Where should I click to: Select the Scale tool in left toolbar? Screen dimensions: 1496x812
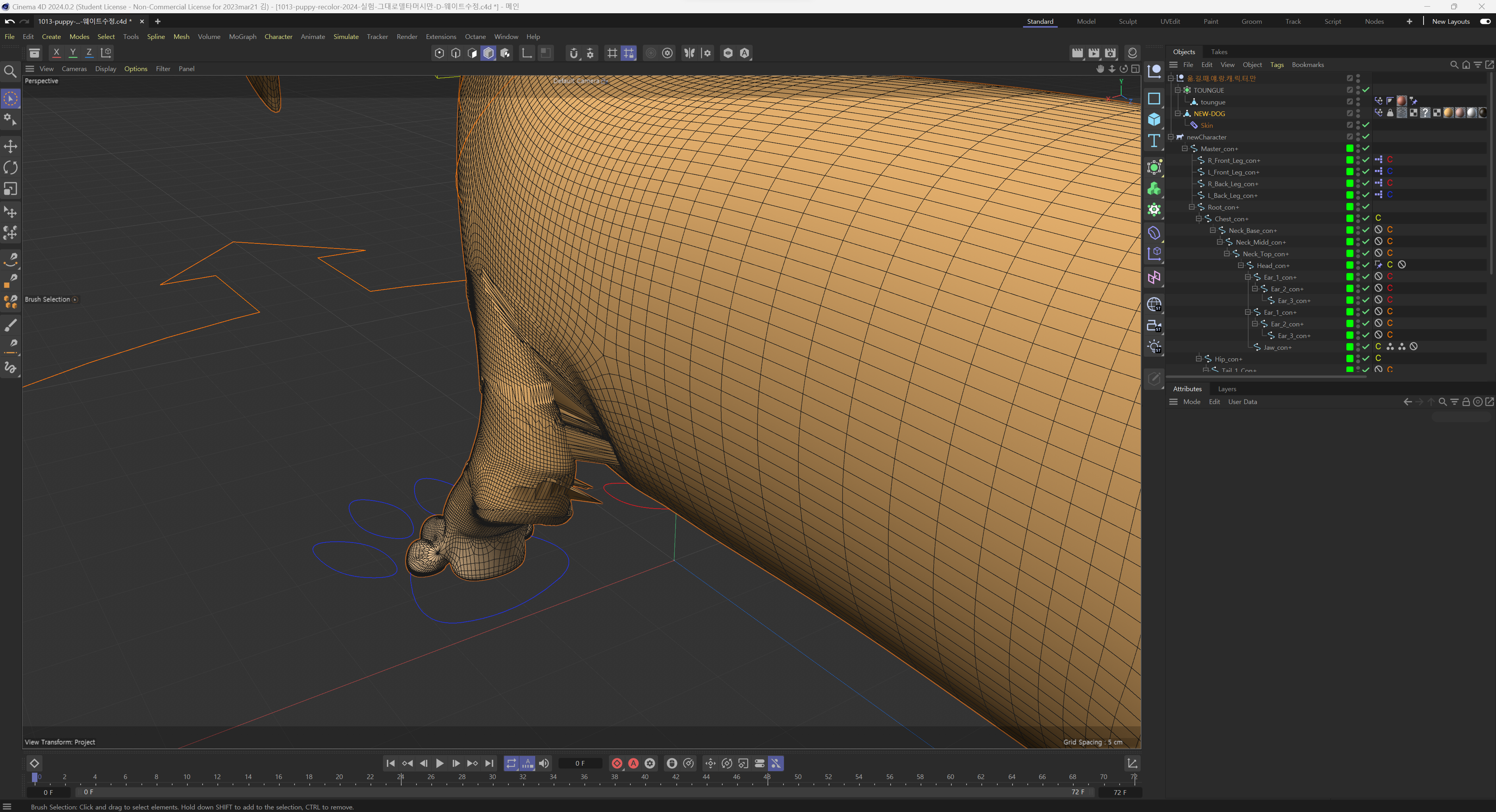11,188
